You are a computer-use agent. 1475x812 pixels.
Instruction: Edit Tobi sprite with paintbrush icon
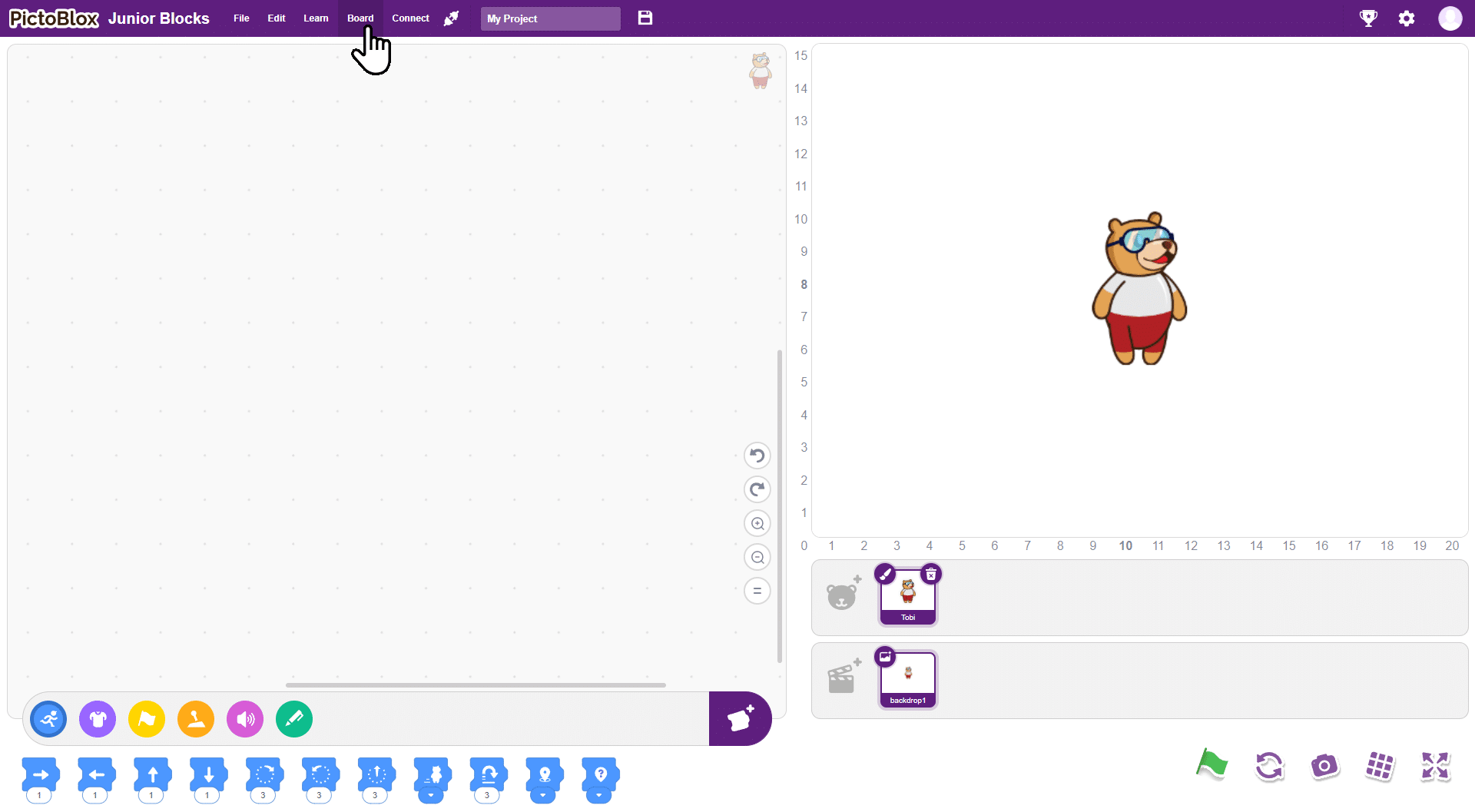(885, 574)
